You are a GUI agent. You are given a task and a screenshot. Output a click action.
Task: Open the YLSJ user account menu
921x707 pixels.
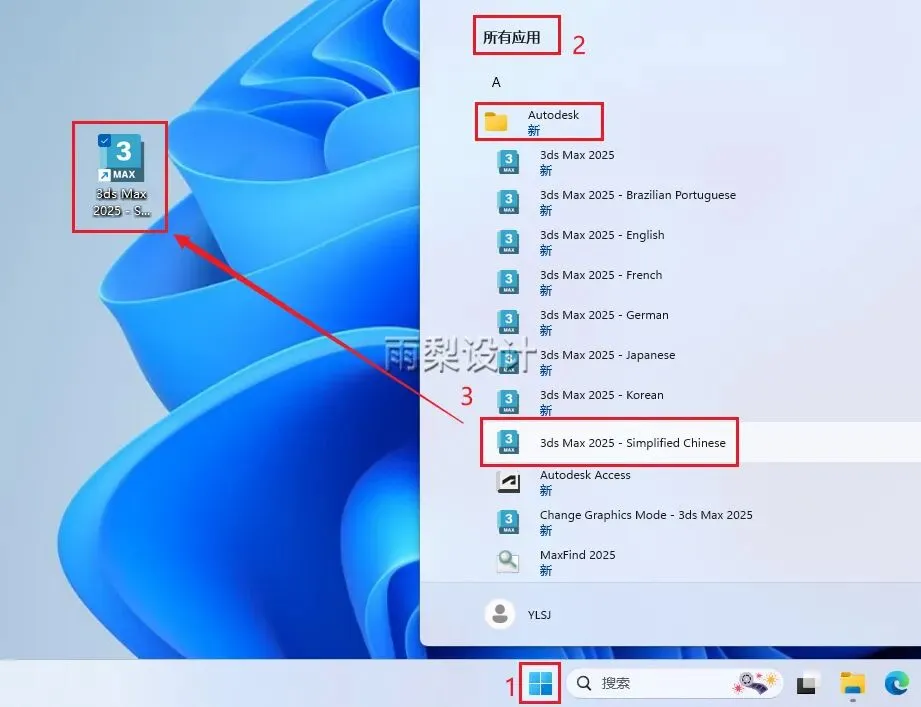pos(518,614)
